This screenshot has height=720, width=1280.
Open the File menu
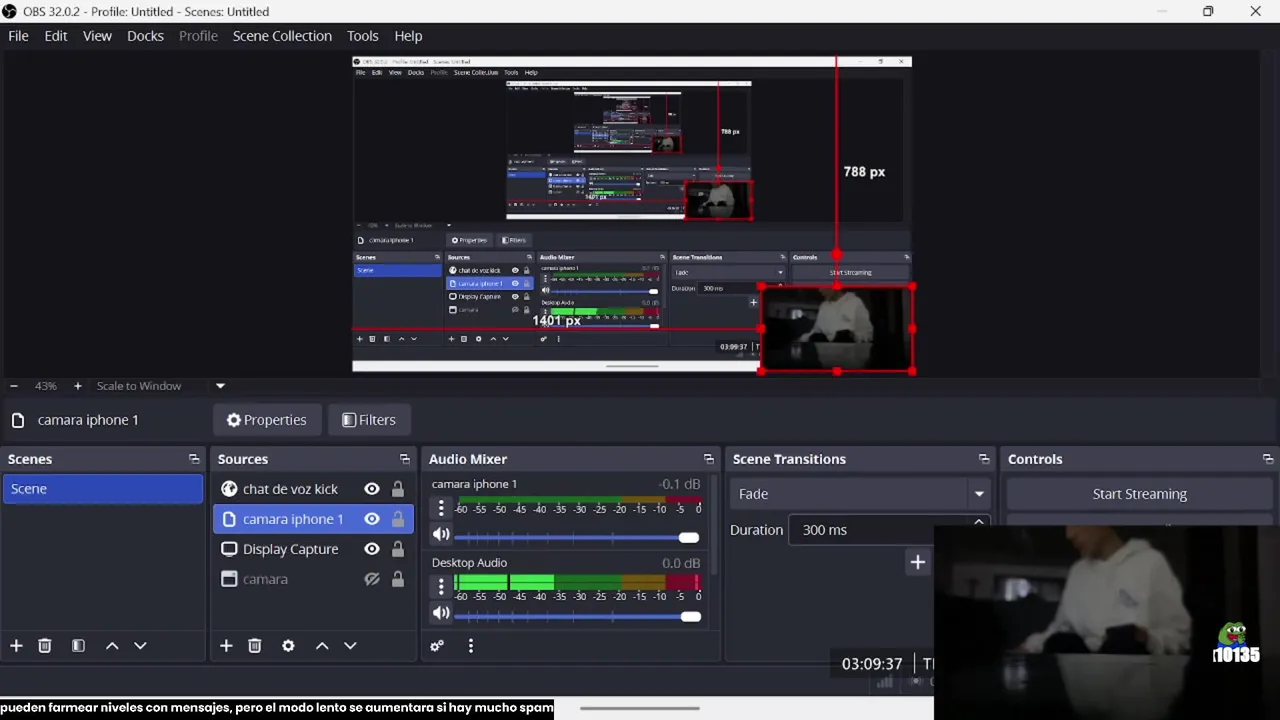pyautogui.click(x=18, y=36)
